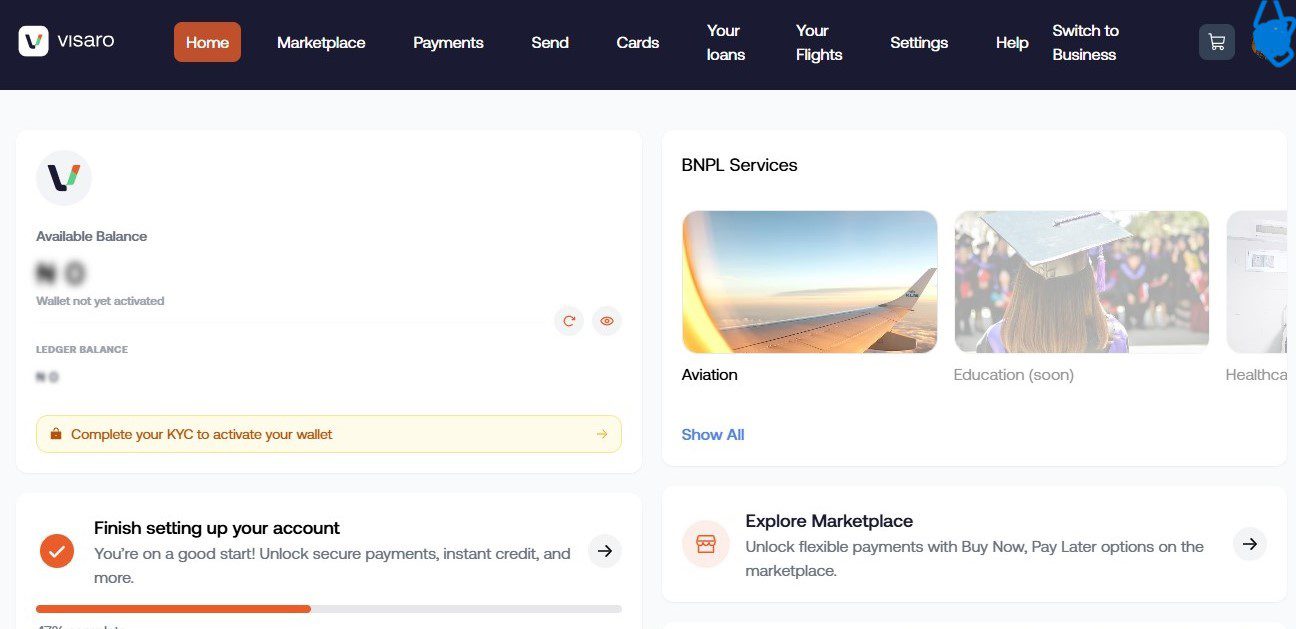Open the Cards menu item
The image size is (1296, 629).
point(638,42)
